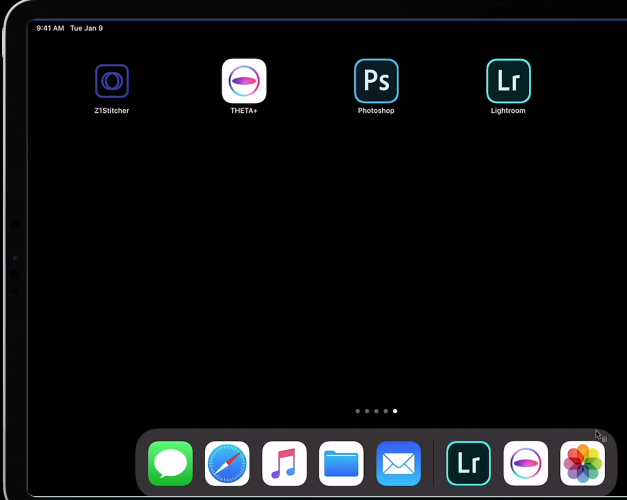Open Mail from the dock
The height and width of the screenshot is (500, 627).
398,463
